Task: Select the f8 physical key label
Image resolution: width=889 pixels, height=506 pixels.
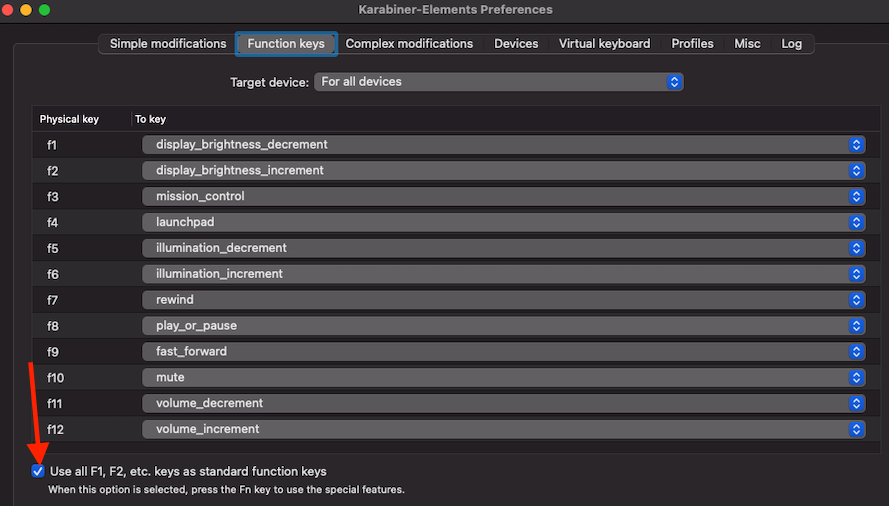Action: pos(52,326)
